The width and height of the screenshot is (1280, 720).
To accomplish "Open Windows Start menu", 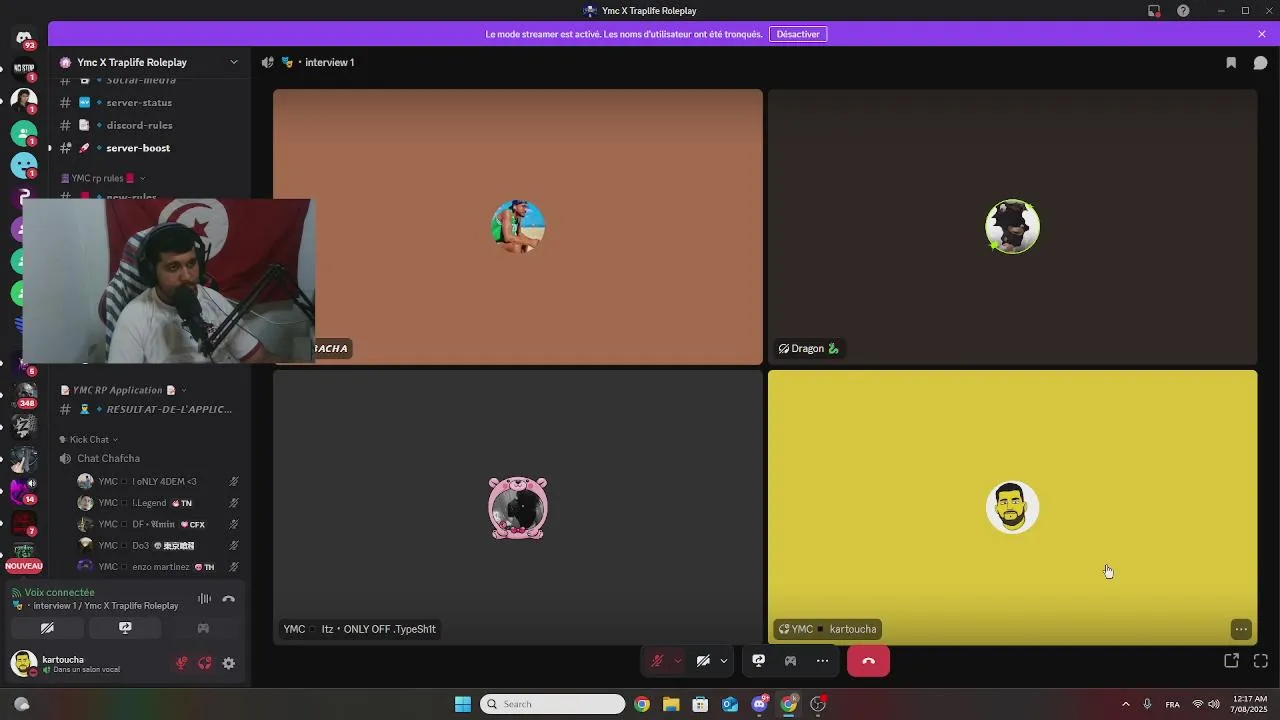I will [463, 704].
